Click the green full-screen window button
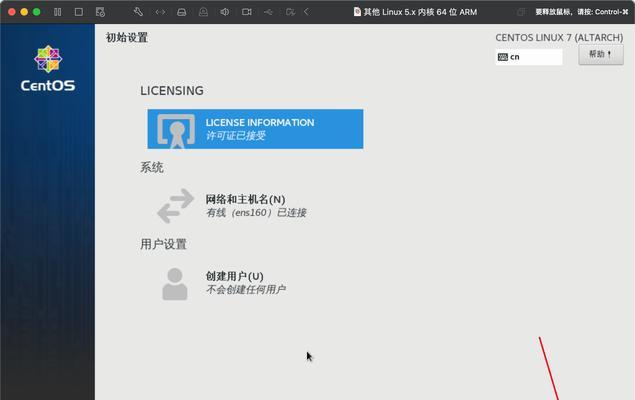The image size is (635, 400). pyautogui.click(x=36, y=12)
